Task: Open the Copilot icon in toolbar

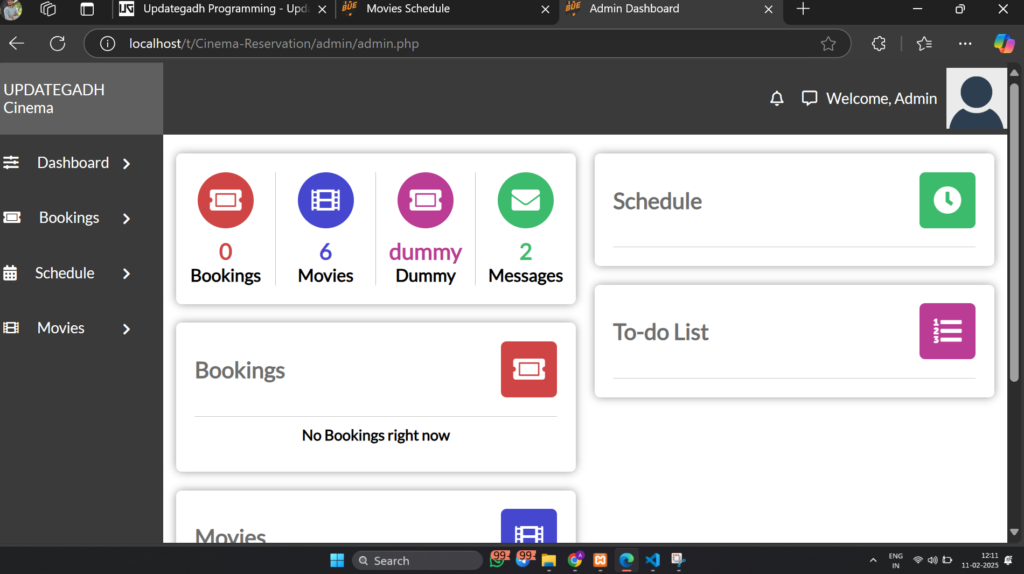Action: coord(1004,44)
